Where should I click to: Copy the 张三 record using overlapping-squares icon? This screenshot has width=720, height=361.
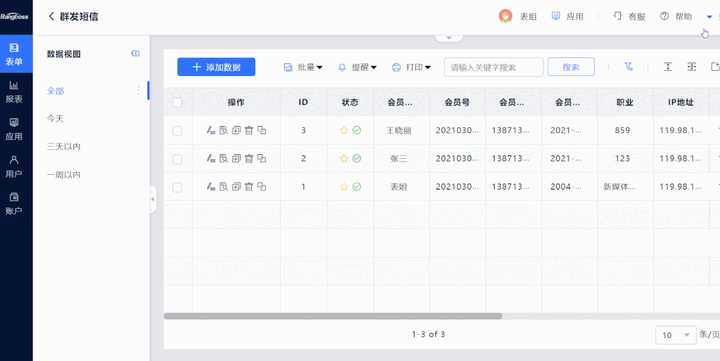(x=262, y=158)
